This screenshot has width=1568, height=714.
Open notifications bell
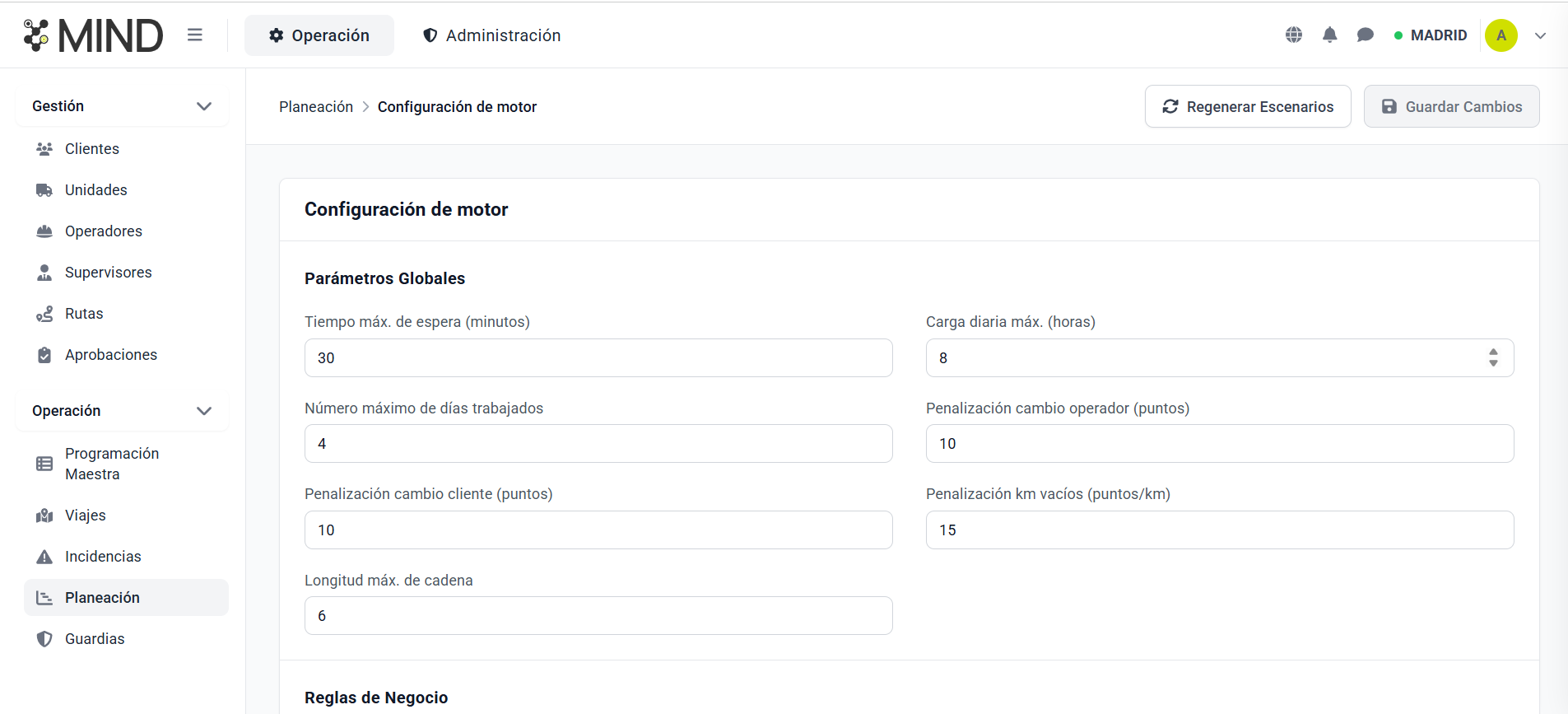[x=1329, y=35]
